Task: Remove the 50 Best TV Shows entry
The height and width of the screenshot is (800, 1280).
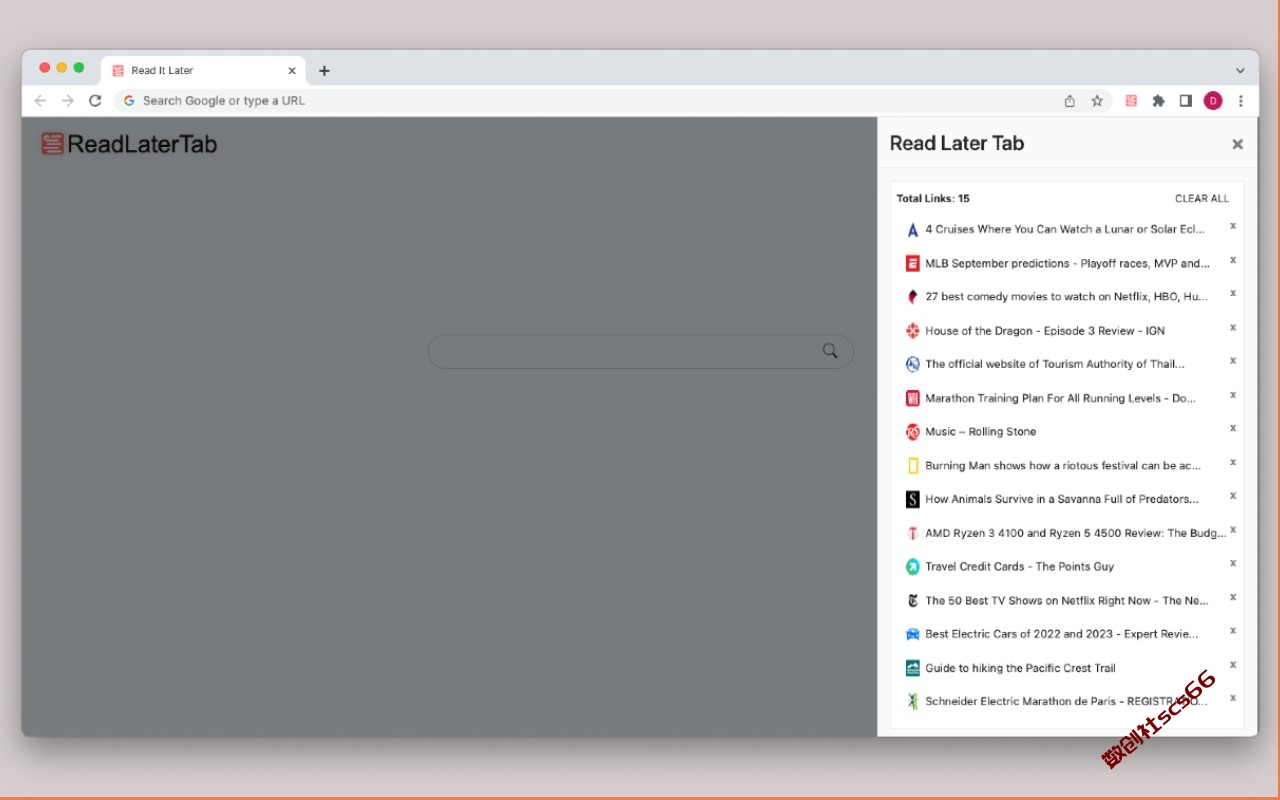Action: tap(1233, 597)
